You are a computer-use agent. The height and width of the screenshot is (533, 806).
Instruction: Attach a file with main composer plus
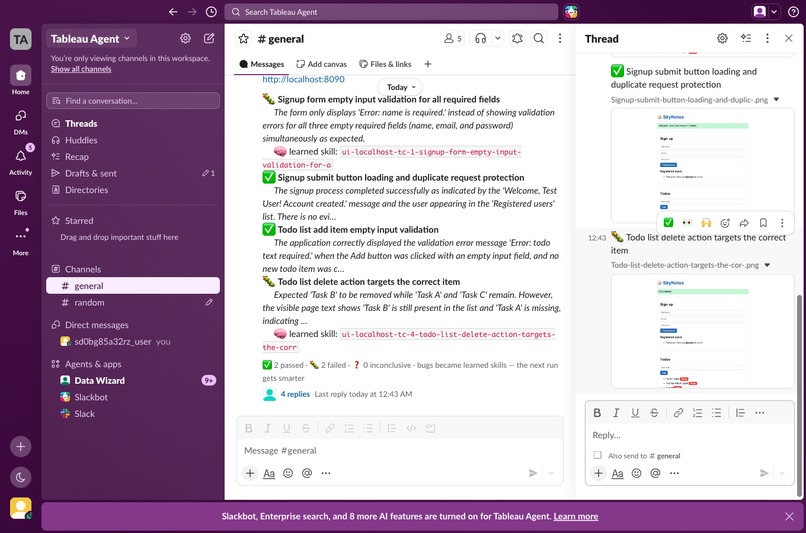pos(250,473)
